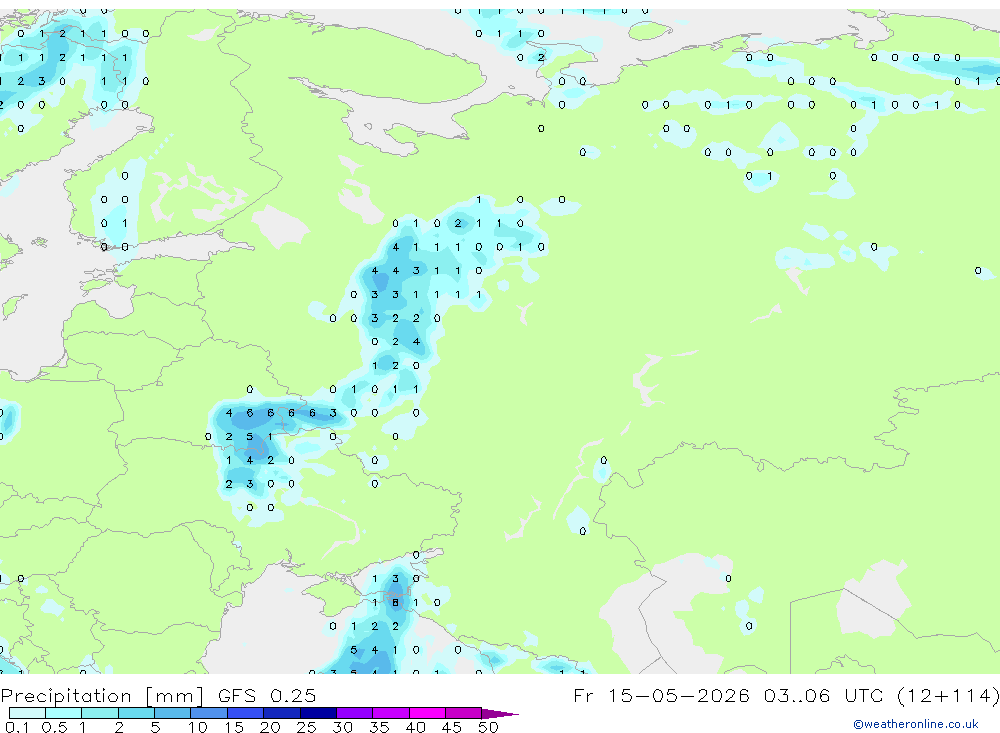Screen dimensions: 1000x733
Task: Select the magenta swatch between 40 and 45
Action: [427, 713]
